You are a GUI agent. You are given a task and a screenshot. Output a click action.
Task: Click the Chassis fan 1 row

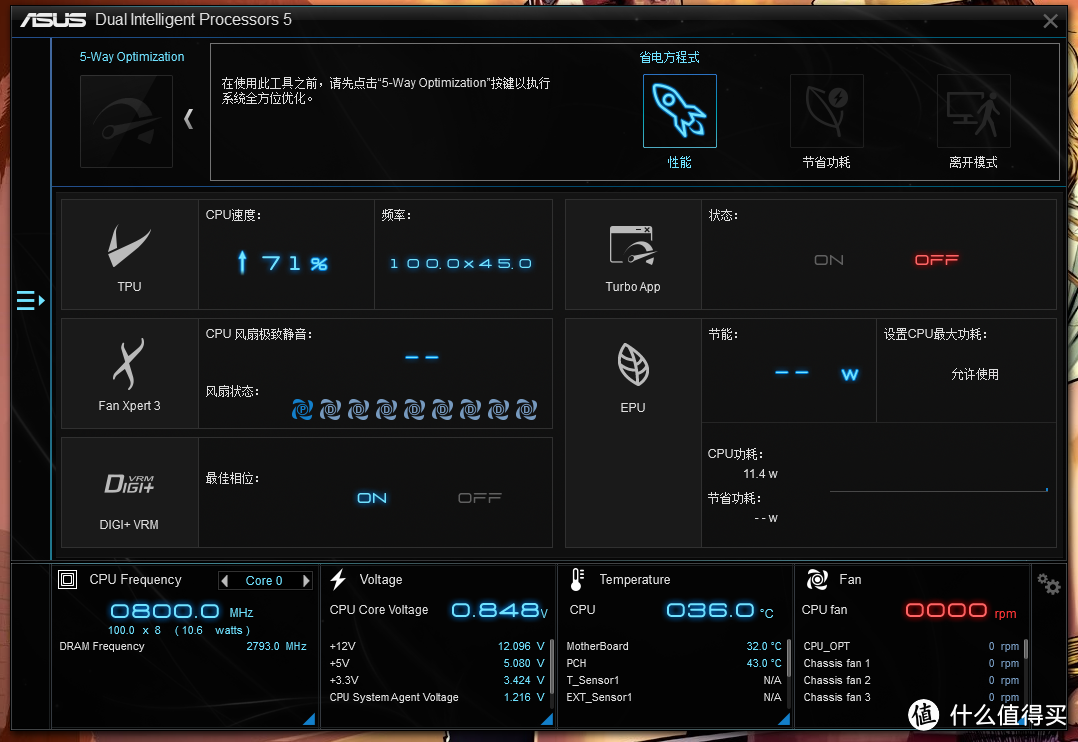(x=911, y=664)
